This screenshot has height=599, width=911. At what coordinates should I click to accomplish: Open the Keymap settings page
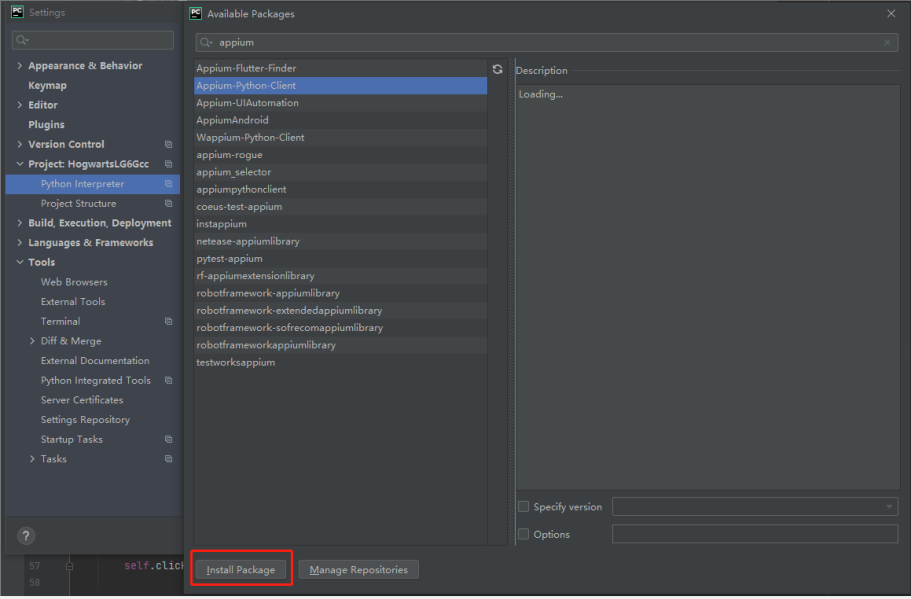coord(48,85)
